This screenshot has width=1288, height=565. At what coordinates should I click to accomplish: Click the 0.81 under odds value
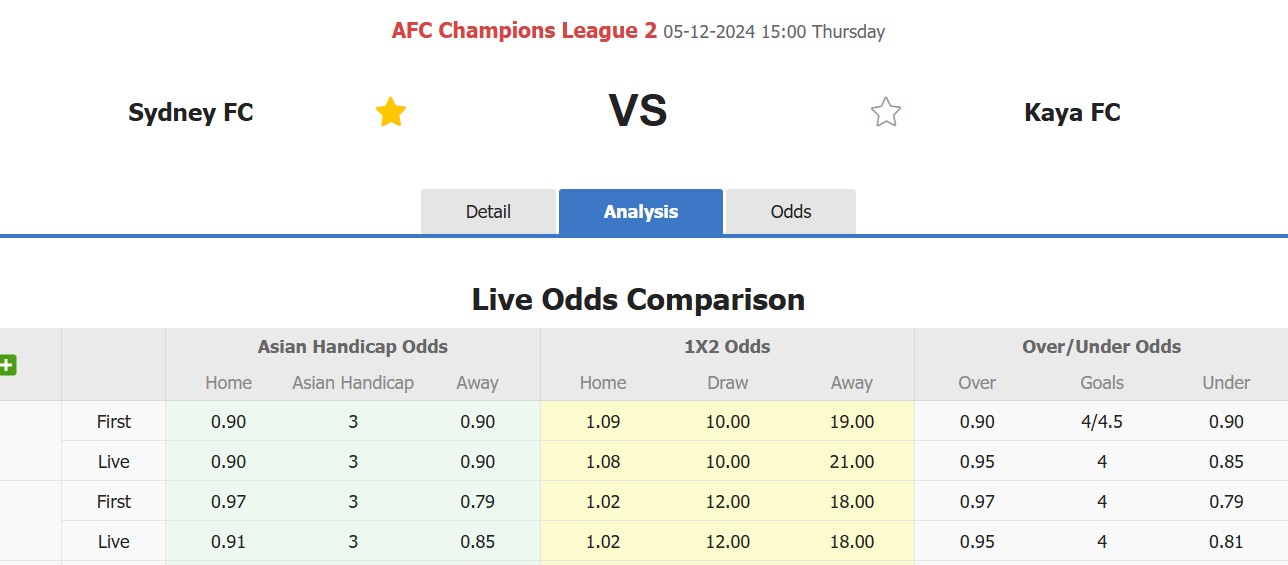tap(1226, 541)
